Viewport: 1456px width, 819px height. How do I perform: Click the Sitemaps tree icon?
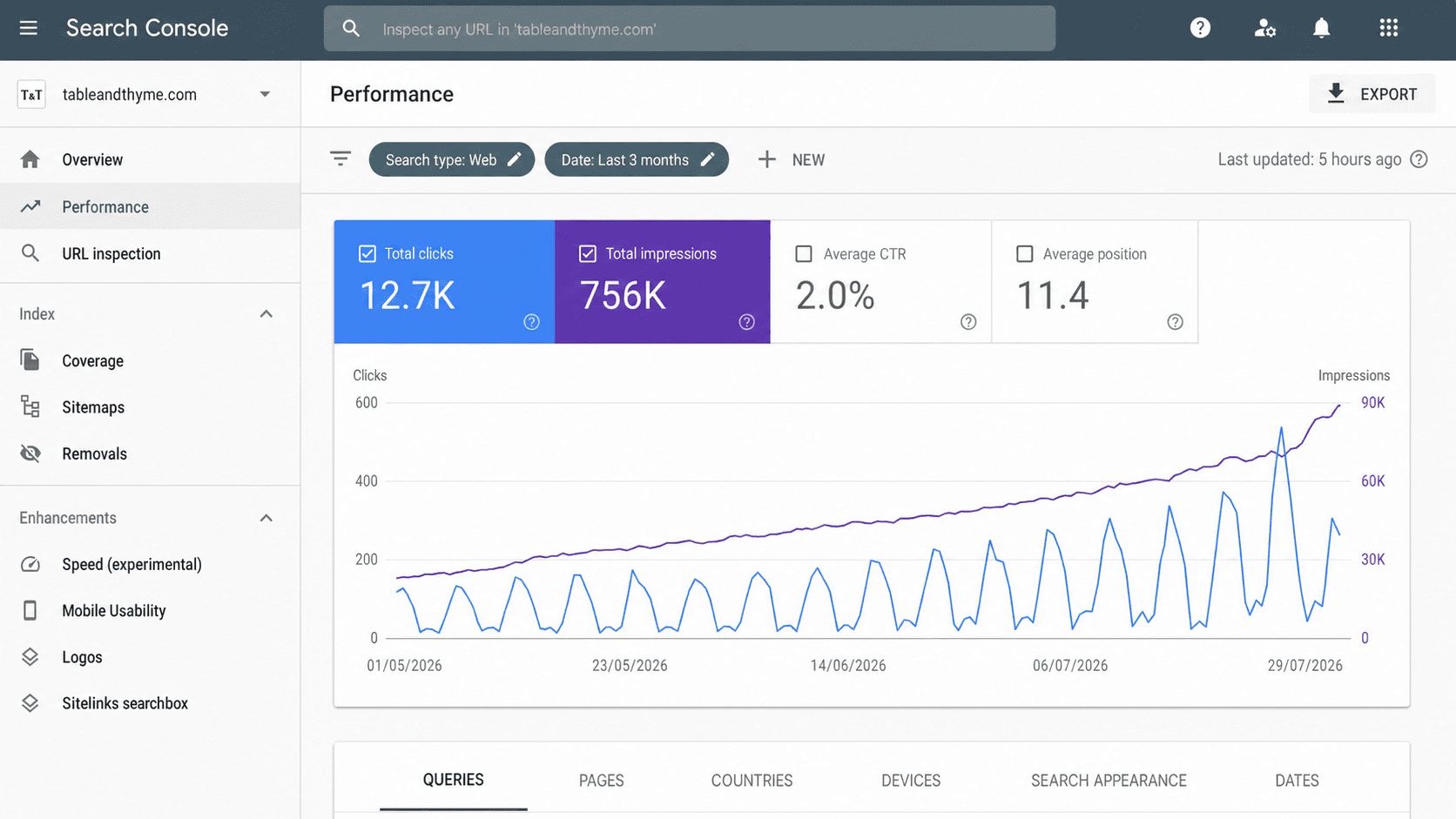(30, 406)
